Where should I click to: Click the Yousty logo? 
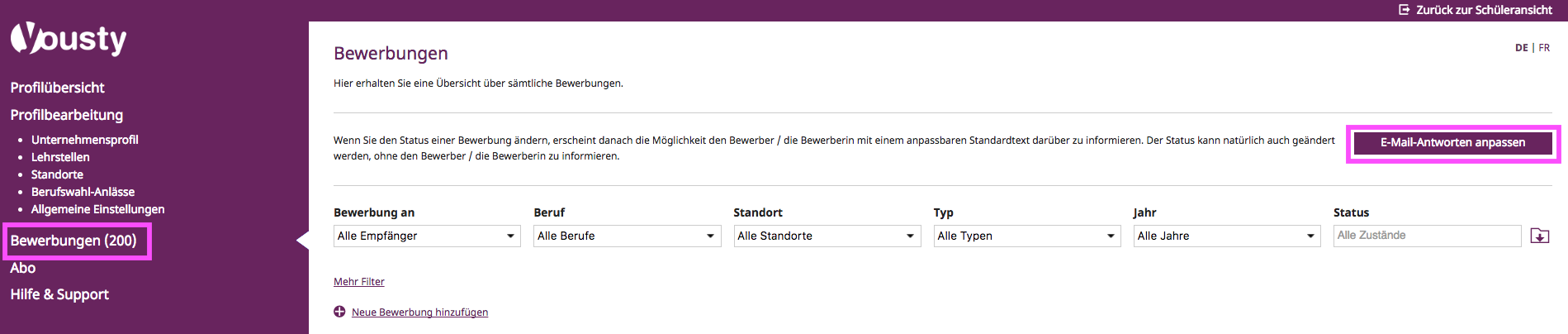click(69, 39)
